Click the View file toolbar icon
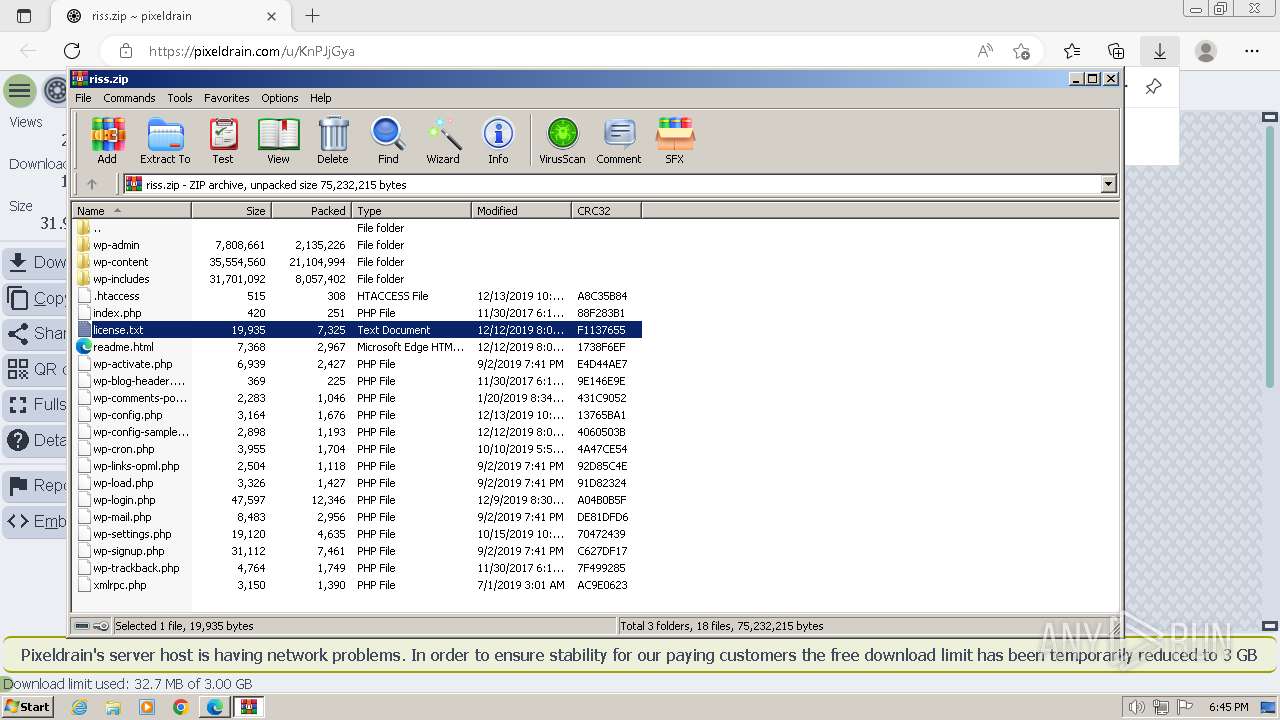This screenshot has width=1280, height=720. pyautogui.click(x=278, y=140)
